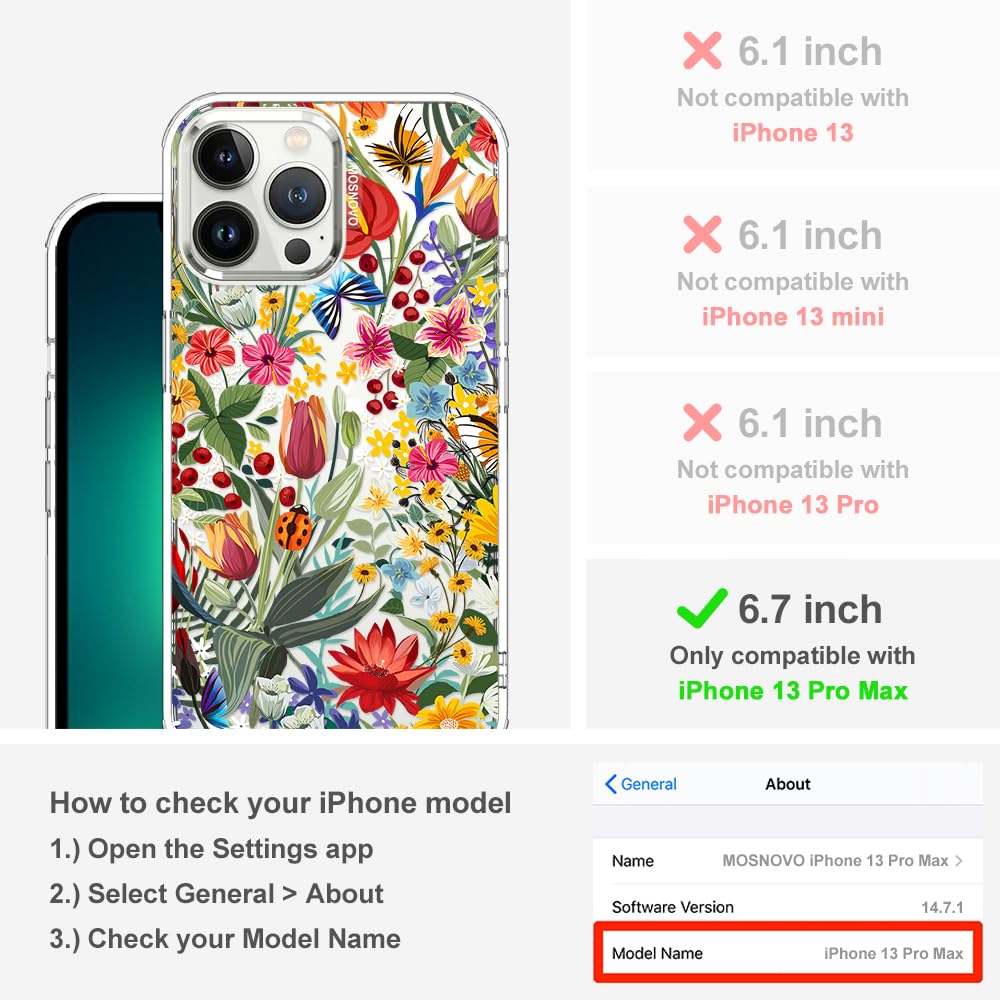Select the Software Version row
The image size is (1000, 1000).
tap(788, 907)
